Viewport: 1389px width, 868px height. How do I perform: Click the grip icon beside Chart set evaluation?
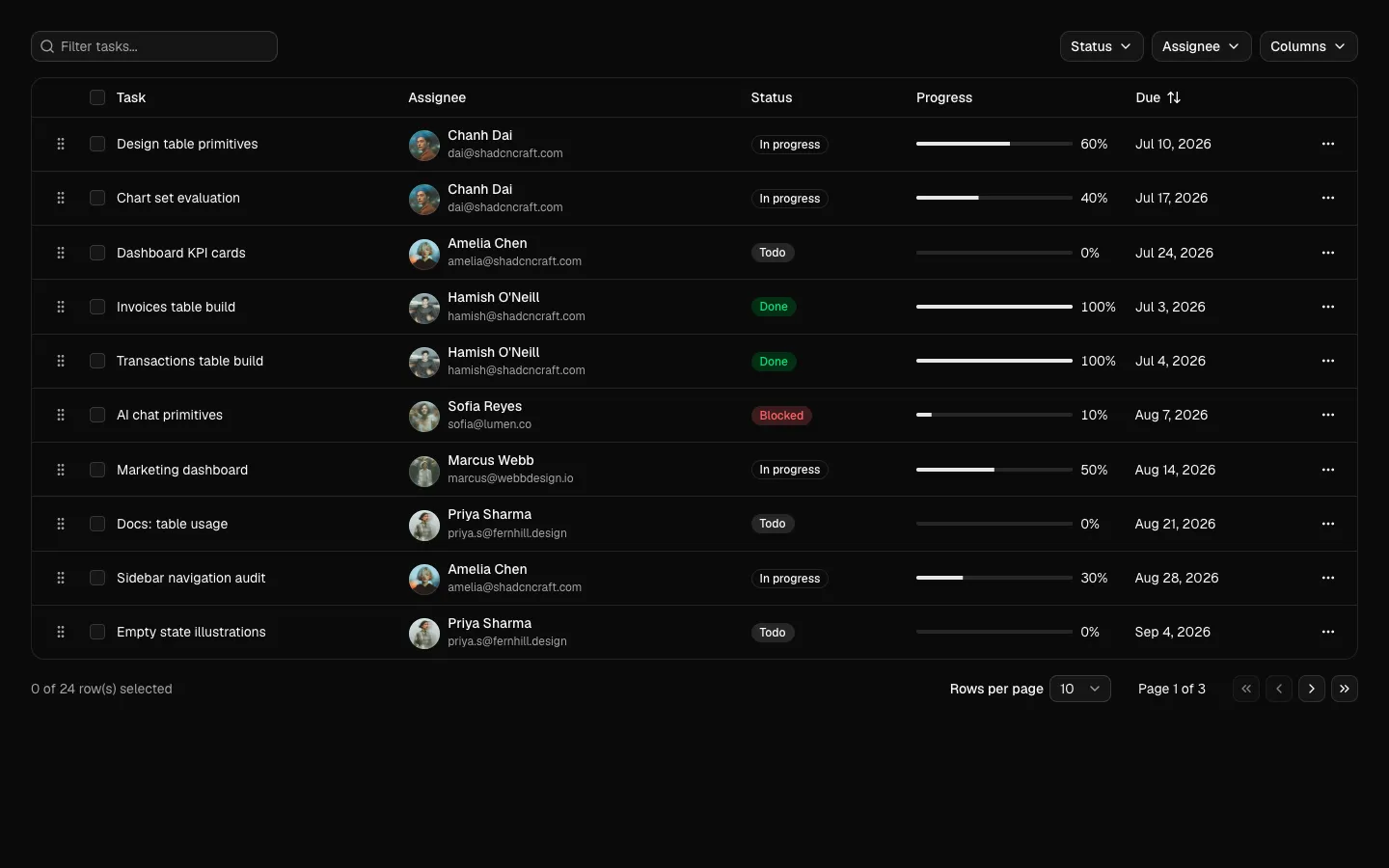61,198
